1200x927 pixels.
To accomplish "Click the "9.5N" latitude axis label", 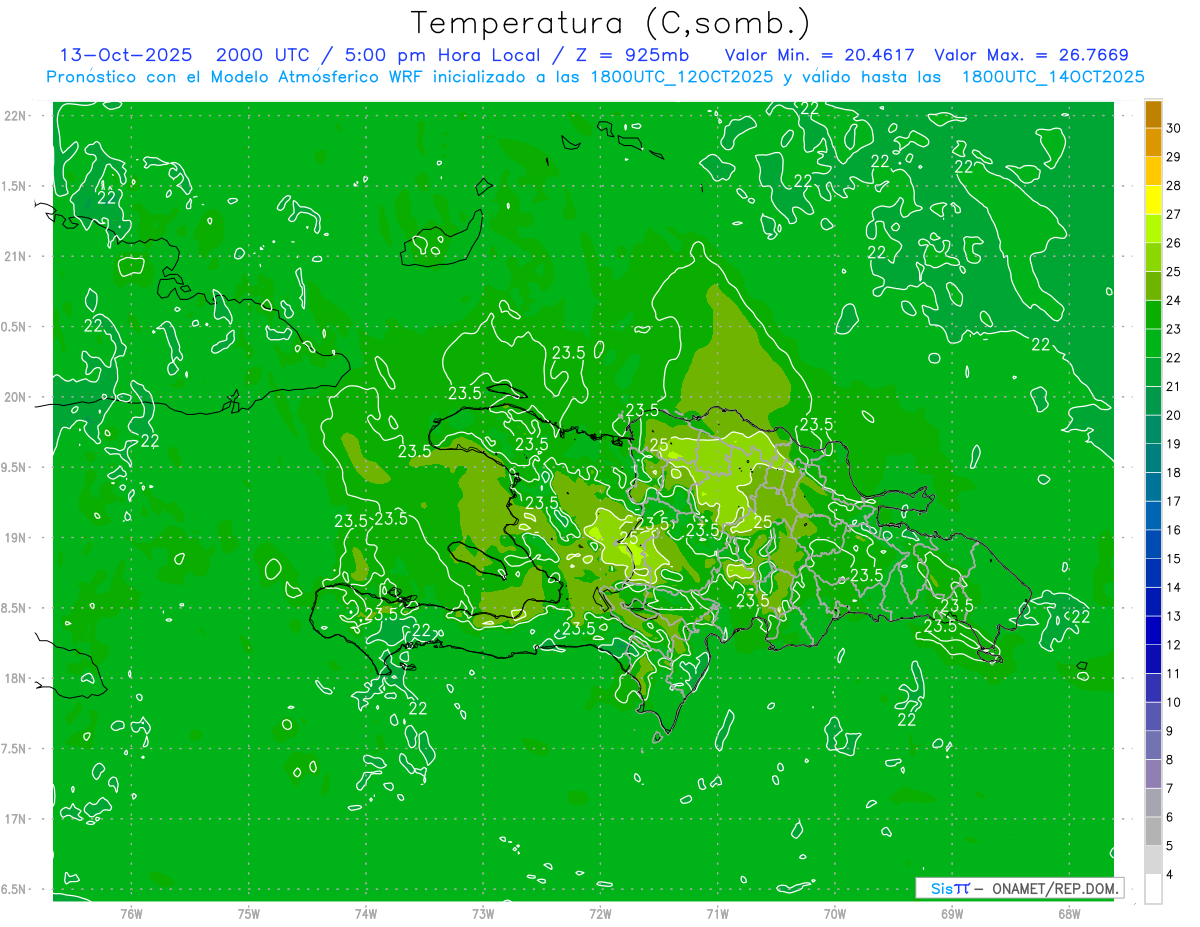I will [15, 467].
